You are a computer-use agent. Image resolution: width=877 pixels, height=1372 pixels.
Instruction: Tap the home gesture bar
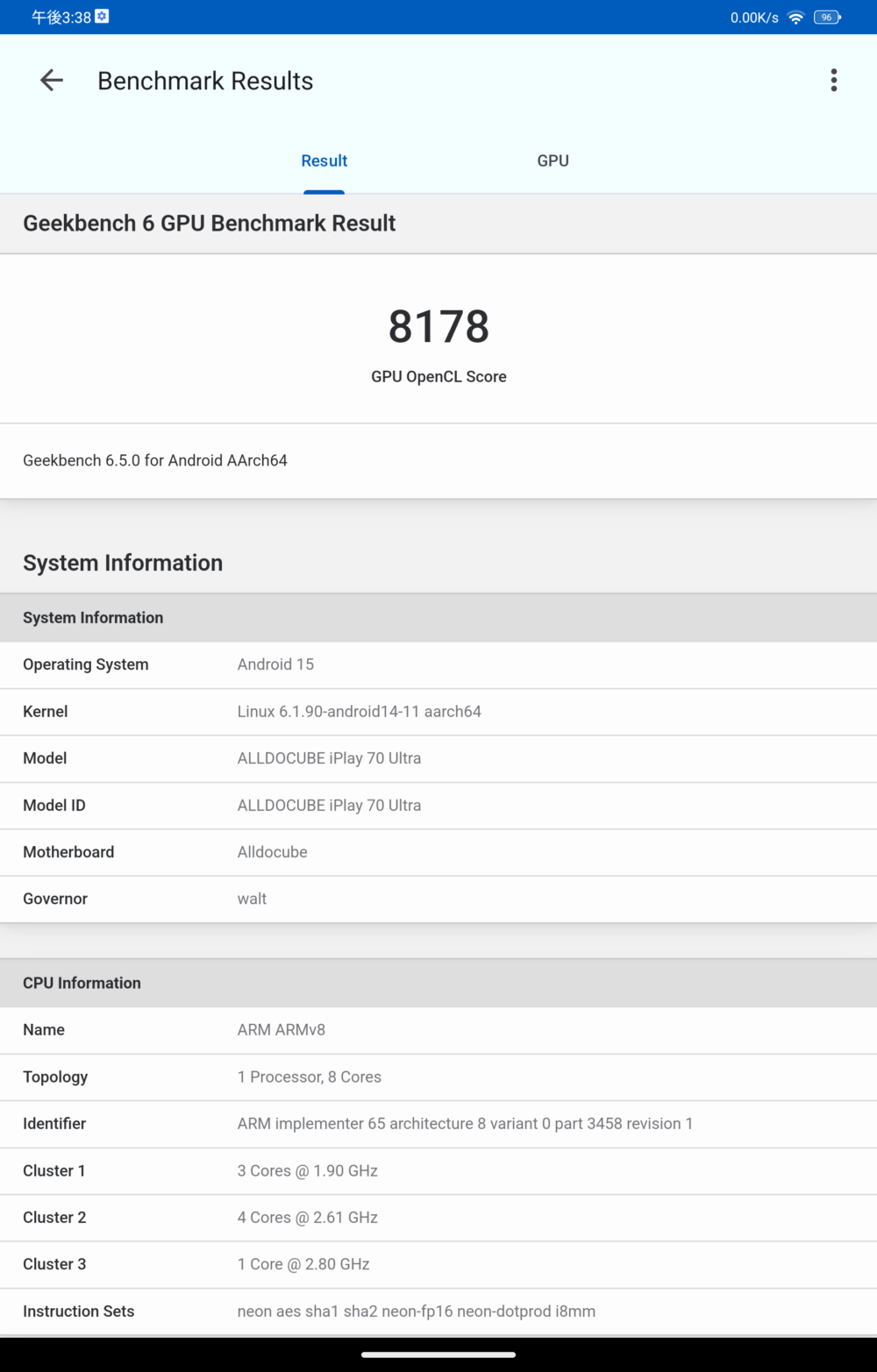[x=438, y=1354]
